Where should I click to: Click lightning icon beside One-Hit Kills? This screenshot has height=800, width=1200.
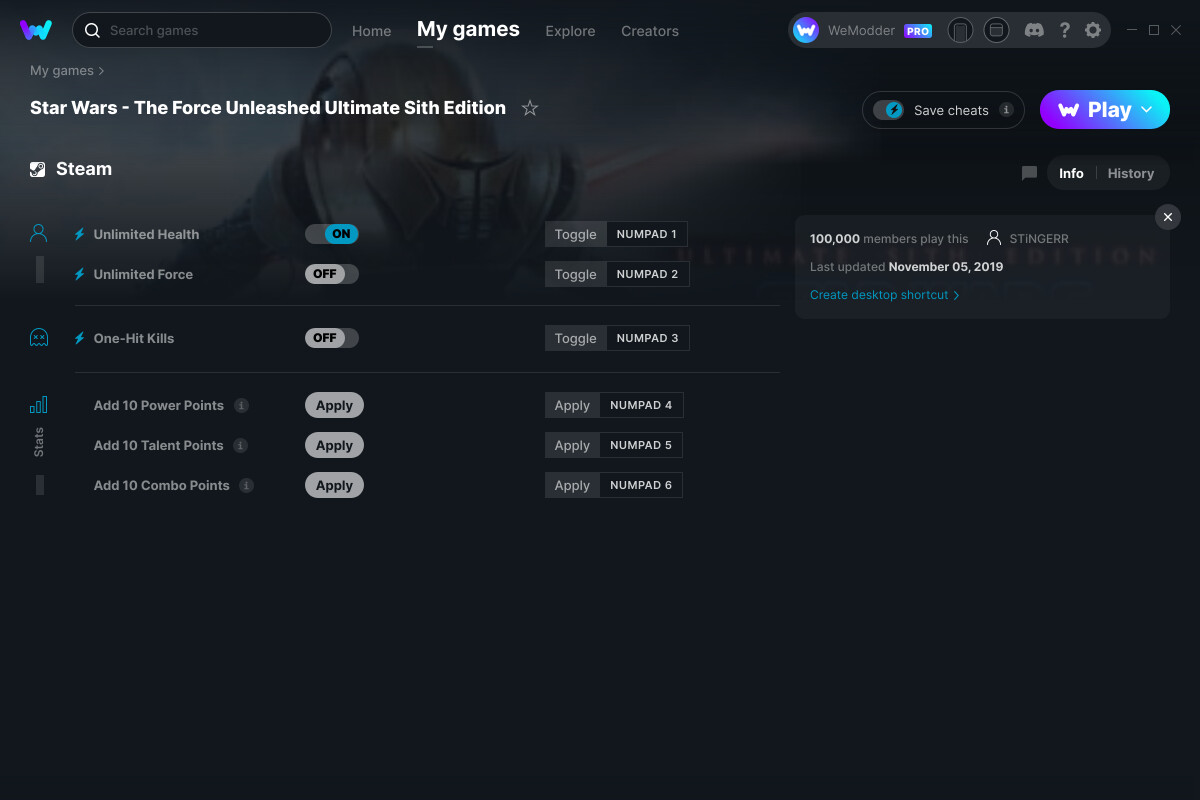click(80, 338)
